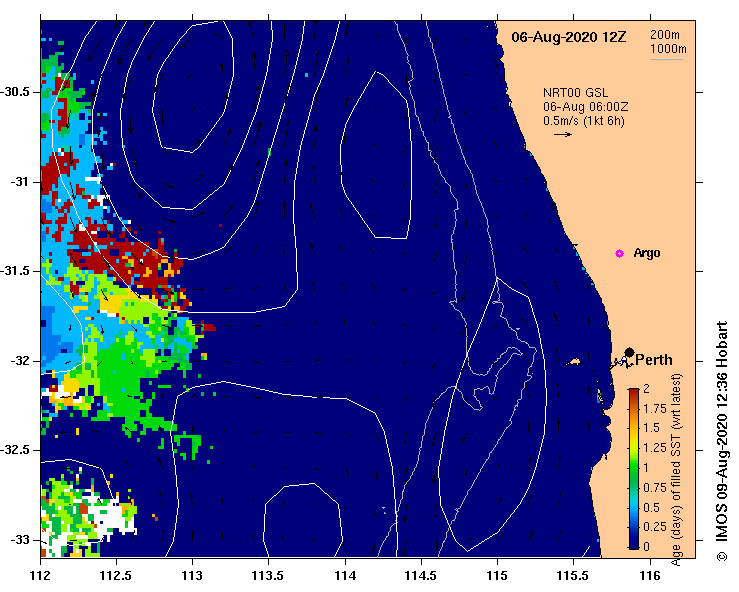The image size is (739, 592).
Task: Click the -33 latitude axis label
Action: click(x=20, y=540)
